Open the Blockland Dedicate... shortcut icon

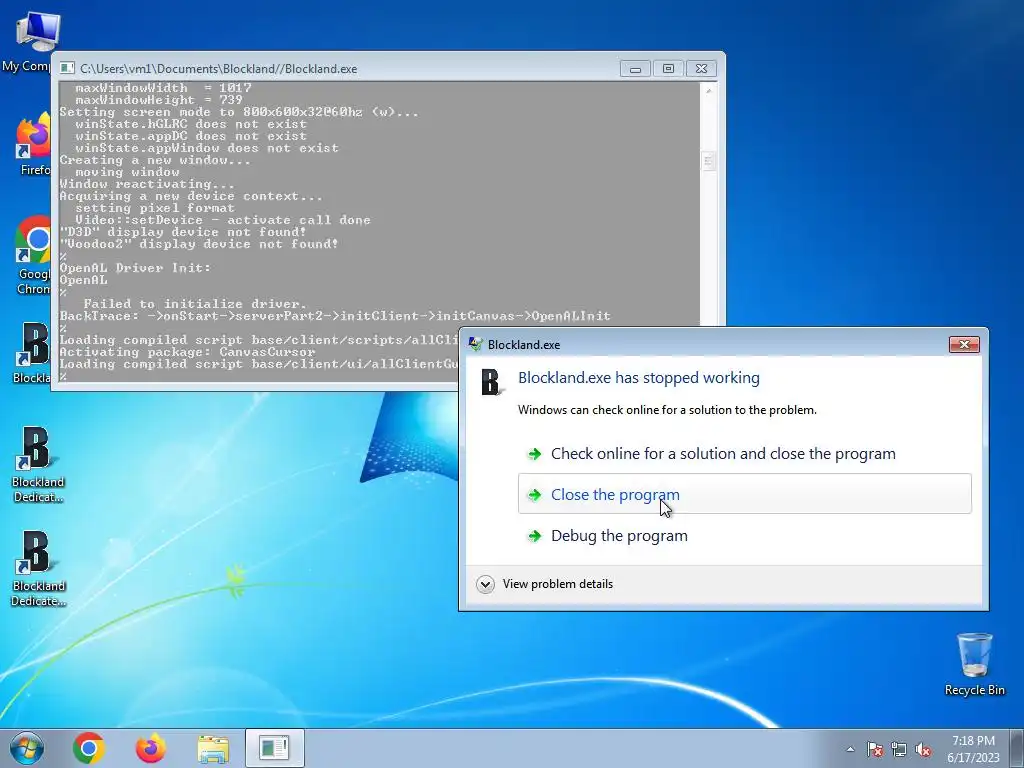coord(37,569)
